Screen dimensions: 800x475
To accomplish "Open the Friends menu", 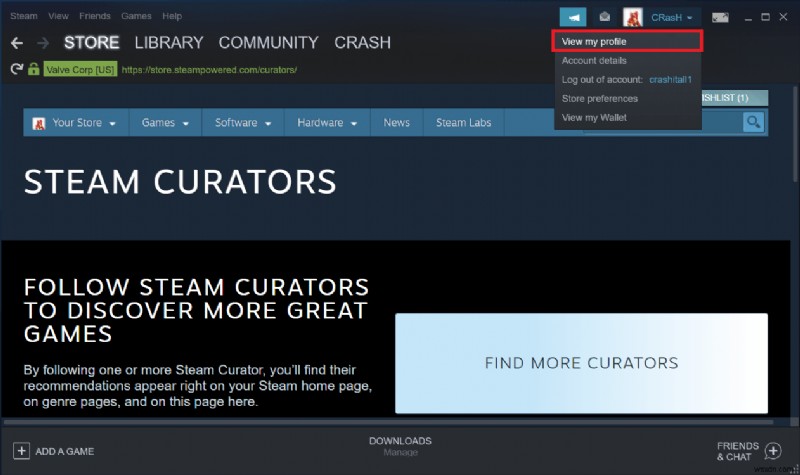I will [x=95, y=16].
